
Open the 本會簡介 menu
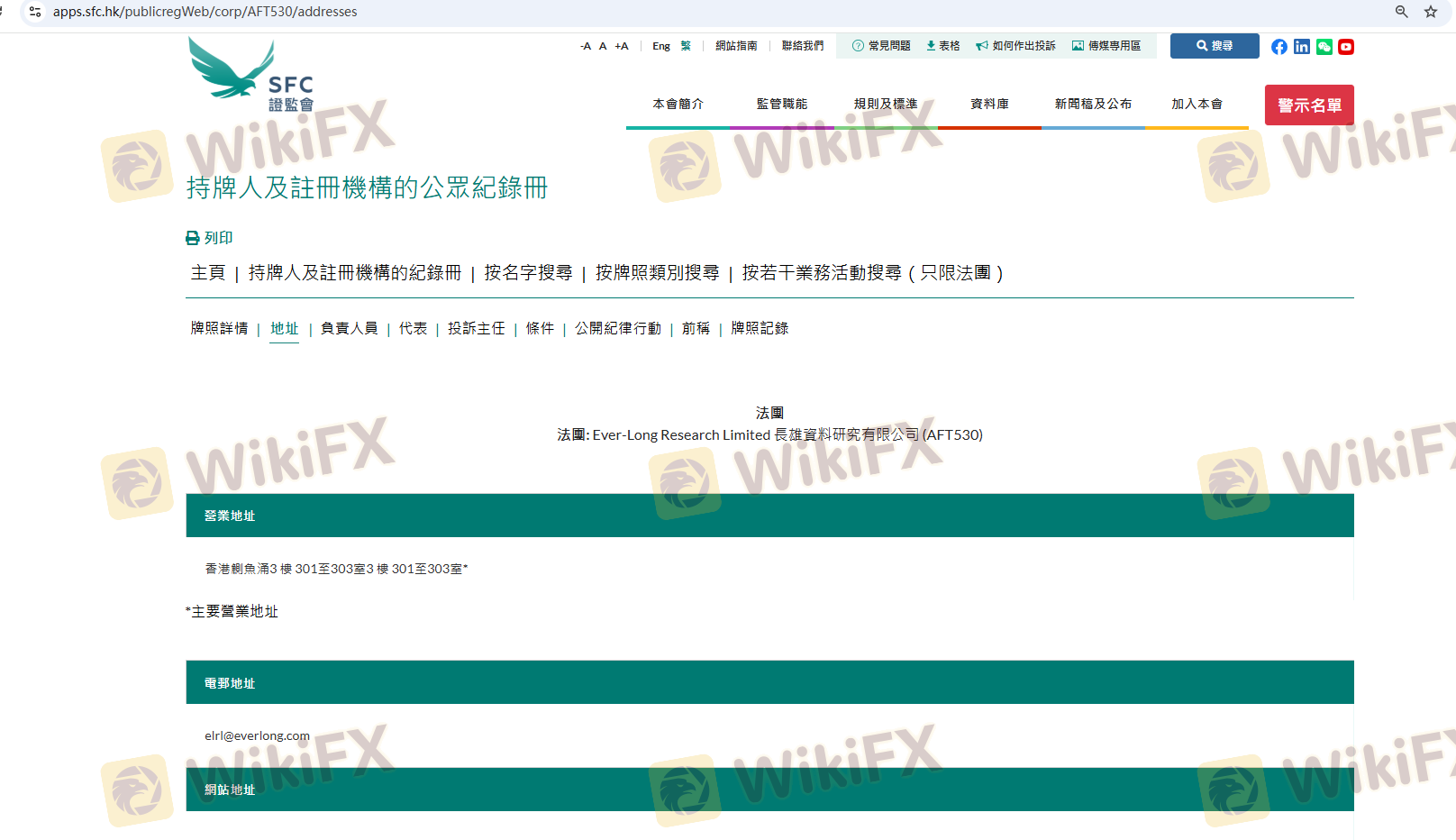pos(678,105)
